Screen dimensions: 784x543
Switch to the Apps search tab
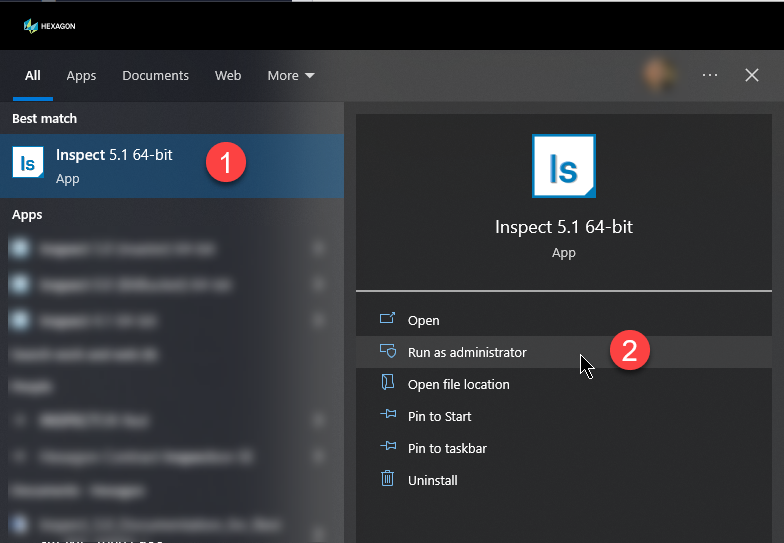tap(81, 76)
